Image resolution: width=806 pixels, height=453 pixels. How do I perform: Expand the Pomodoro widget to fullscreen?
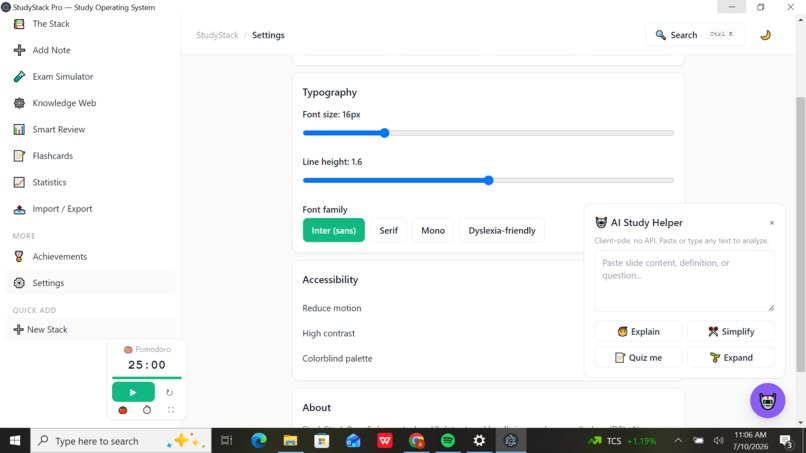coord(171,410)
